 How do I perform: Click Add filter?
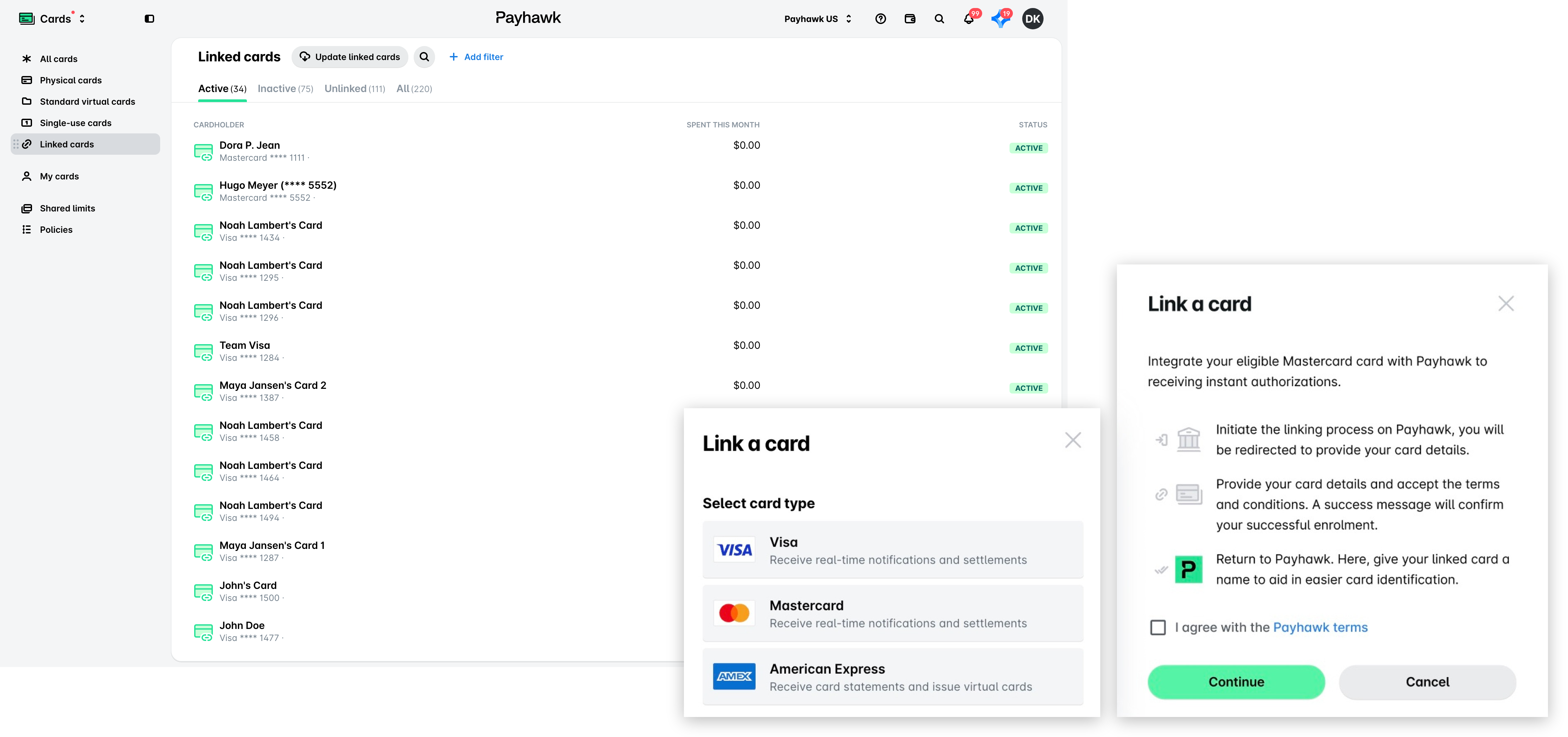point(476,57)
